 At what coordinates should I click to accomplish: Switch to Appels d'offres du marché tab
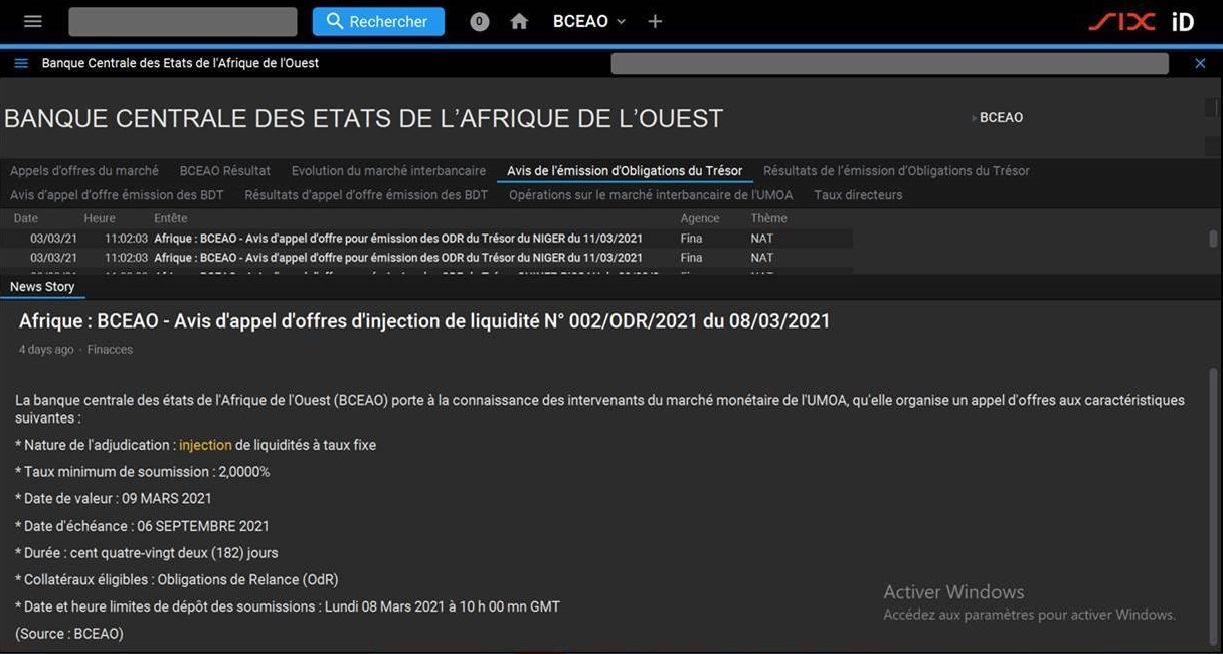[84, 171]
